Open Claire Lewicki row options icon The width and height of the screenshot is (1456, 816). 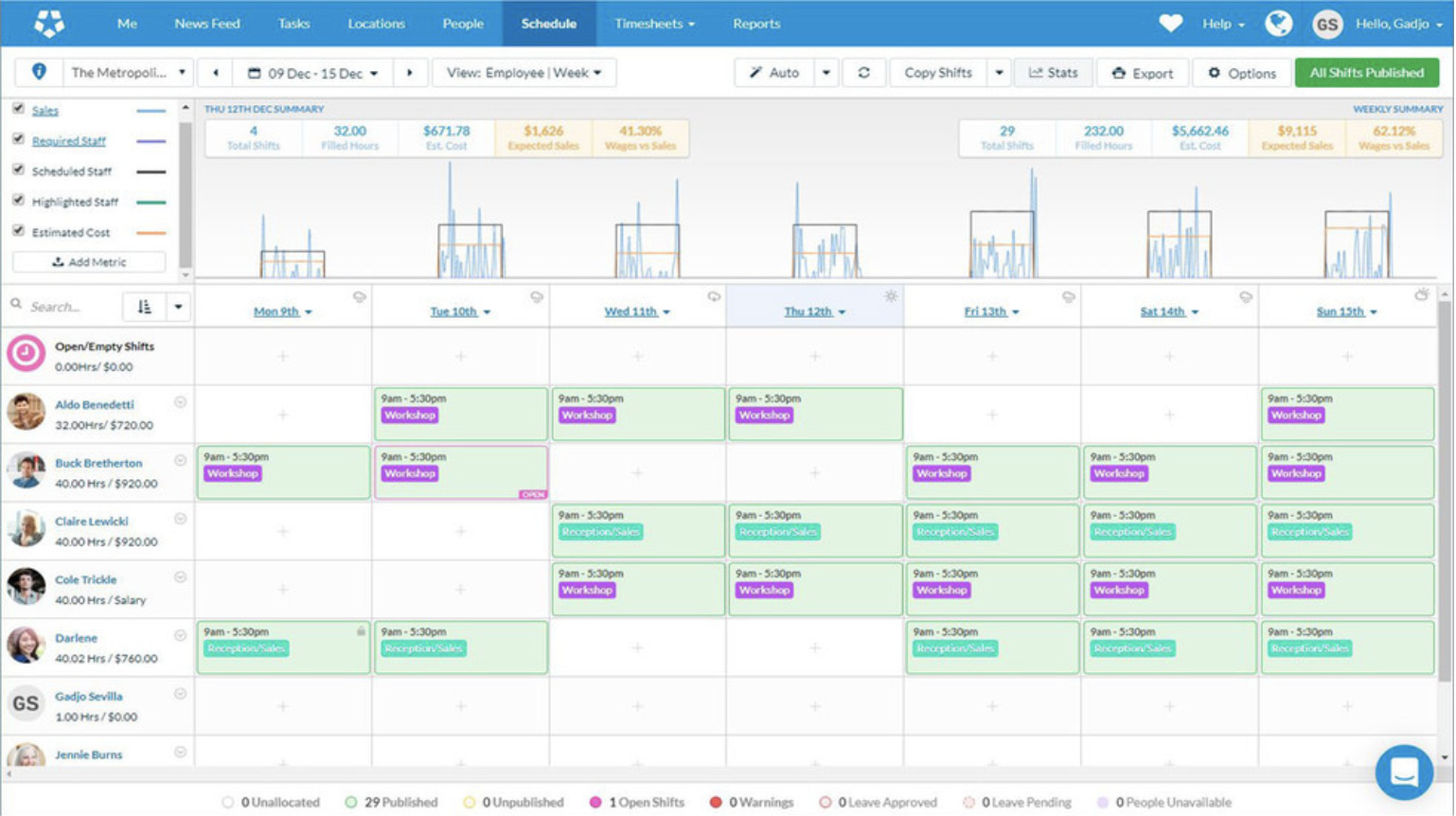[x=180, y=519]
